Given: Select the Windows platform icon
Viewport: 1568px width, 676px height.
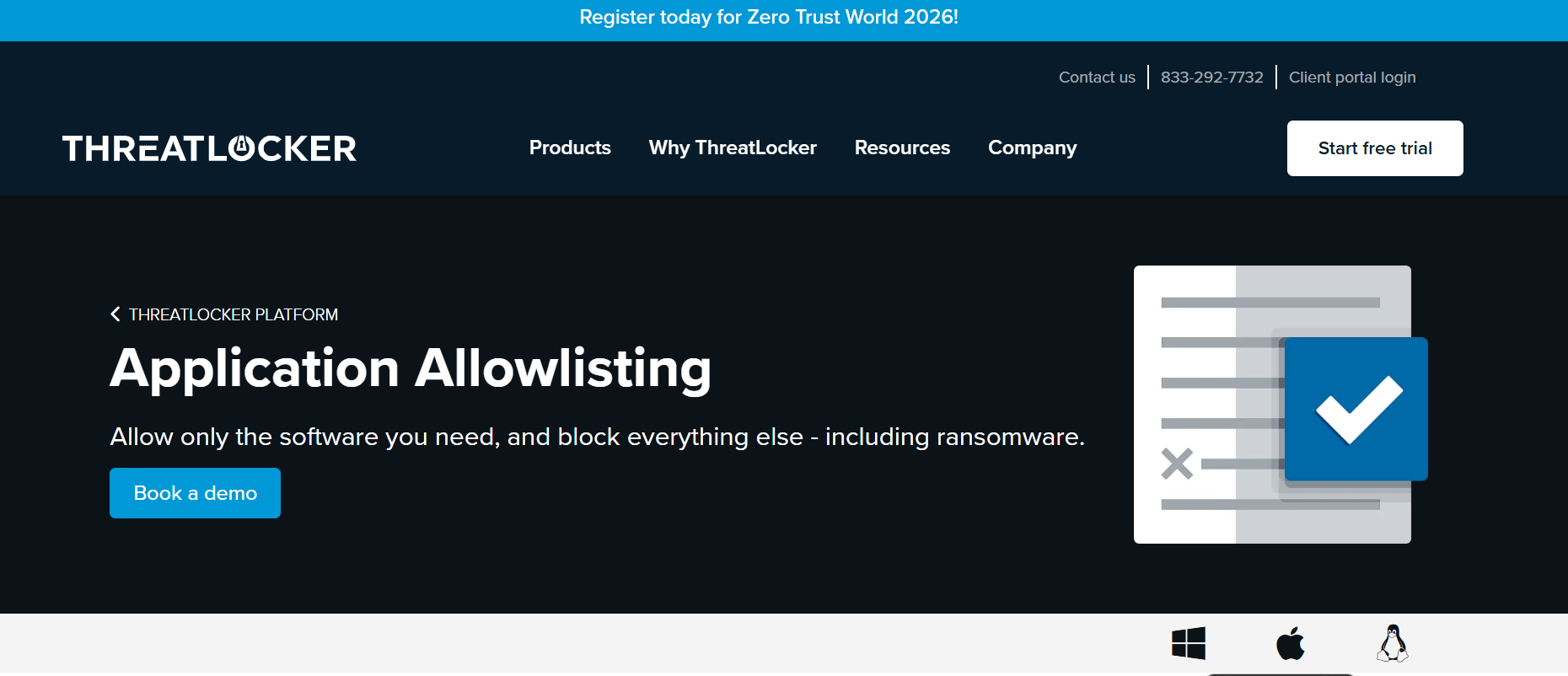Looking at the screenshot, I should pos(1189,643).
